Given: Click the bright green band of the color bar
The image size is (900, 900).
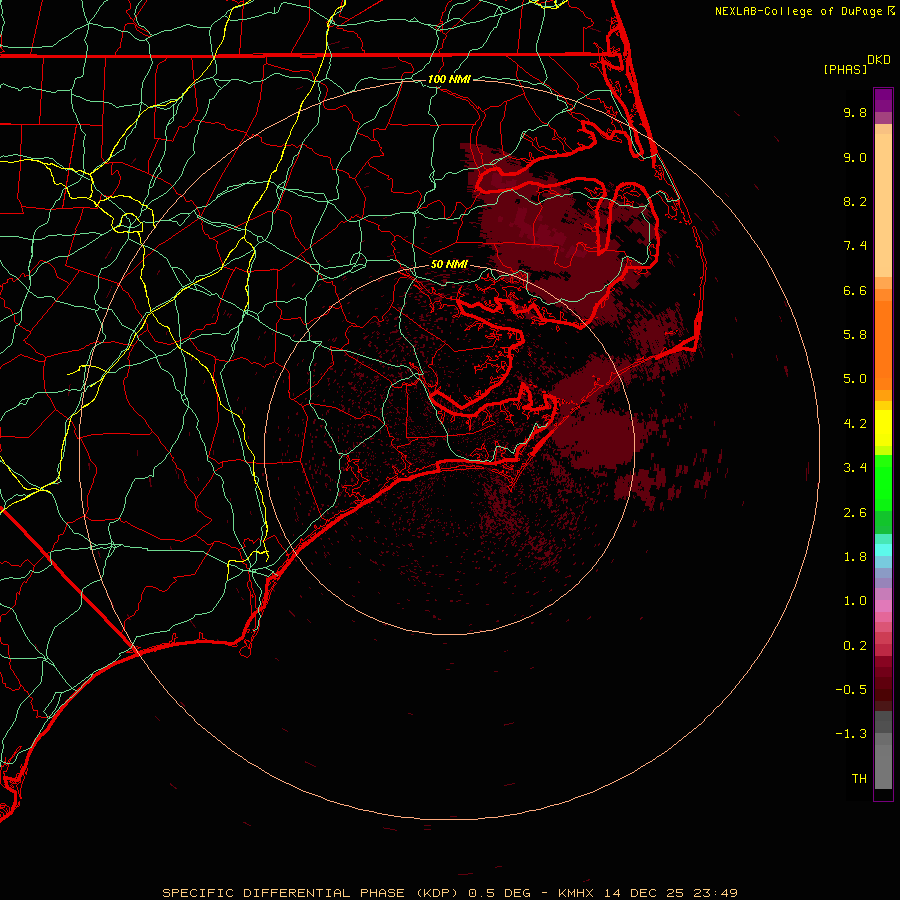Looking at the screenshot, I should click(x=883, y=481).
